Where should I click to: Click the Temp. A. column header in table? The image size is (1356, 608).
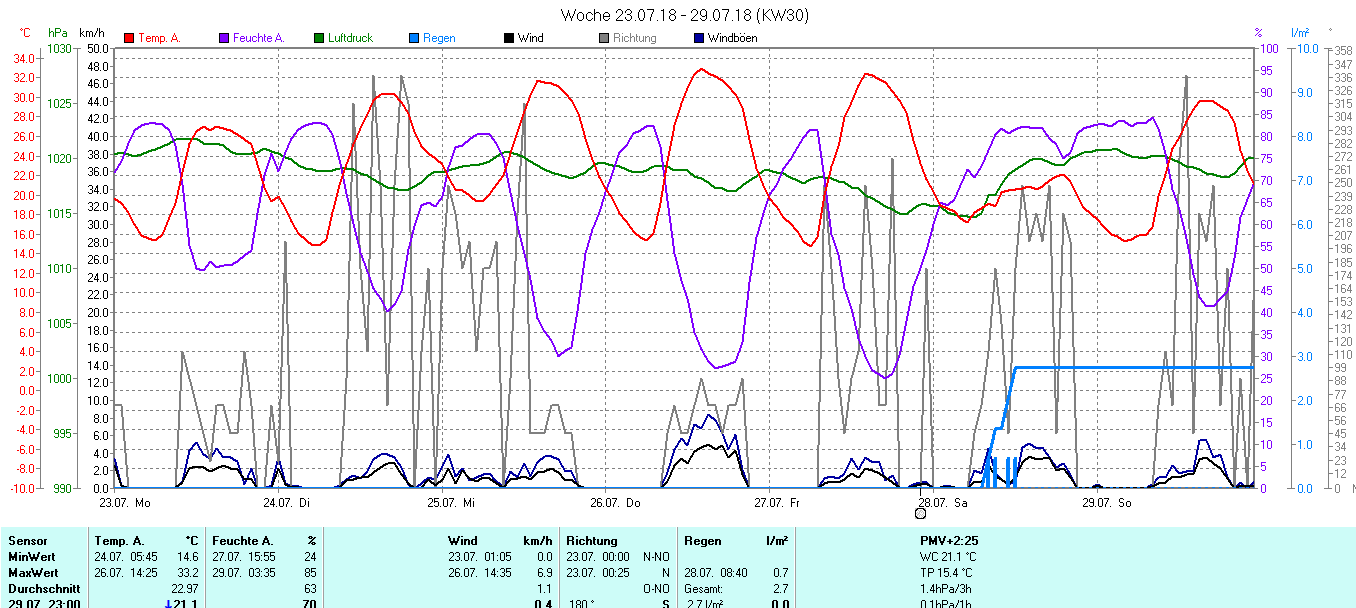120,541
